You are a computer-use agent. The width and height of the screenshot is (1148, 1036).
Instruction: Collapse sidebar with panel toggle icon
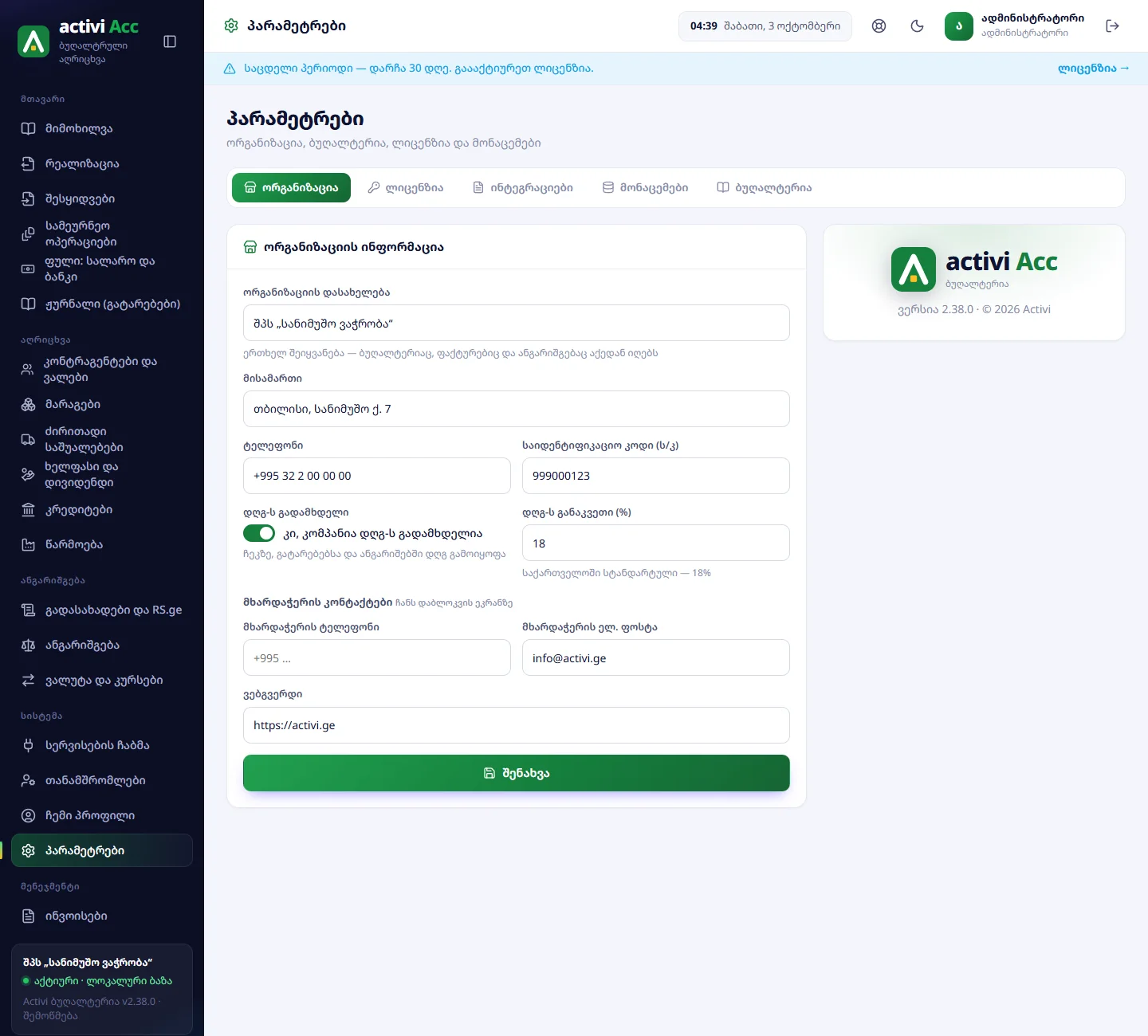coord(170,41)
